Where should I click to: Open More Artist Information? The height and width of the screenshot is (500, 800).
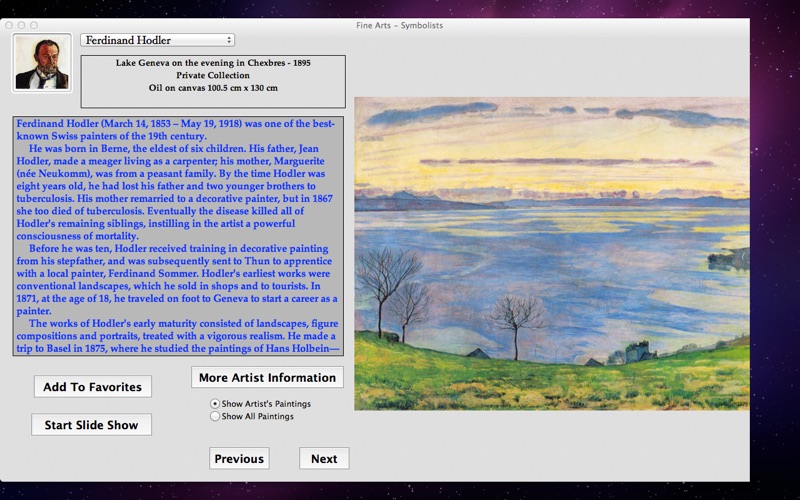point(267,378)
